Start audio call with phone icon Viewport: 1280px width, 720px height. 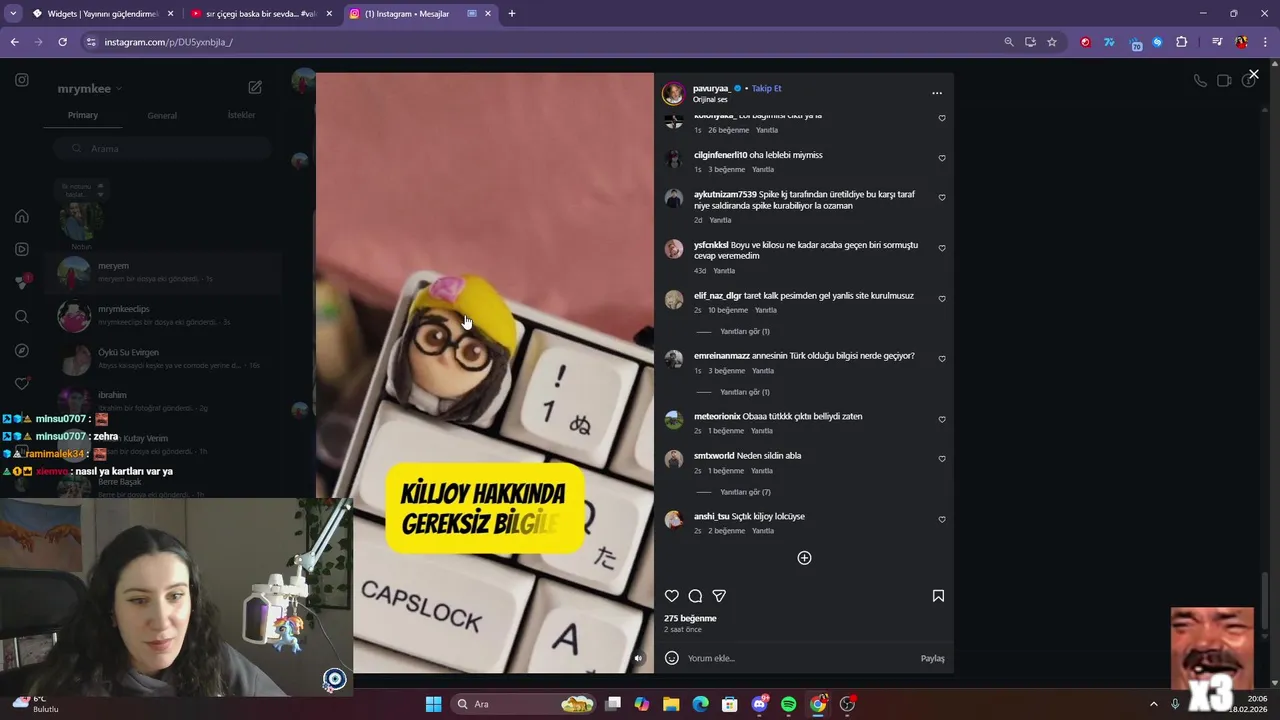coord(1200,81)
